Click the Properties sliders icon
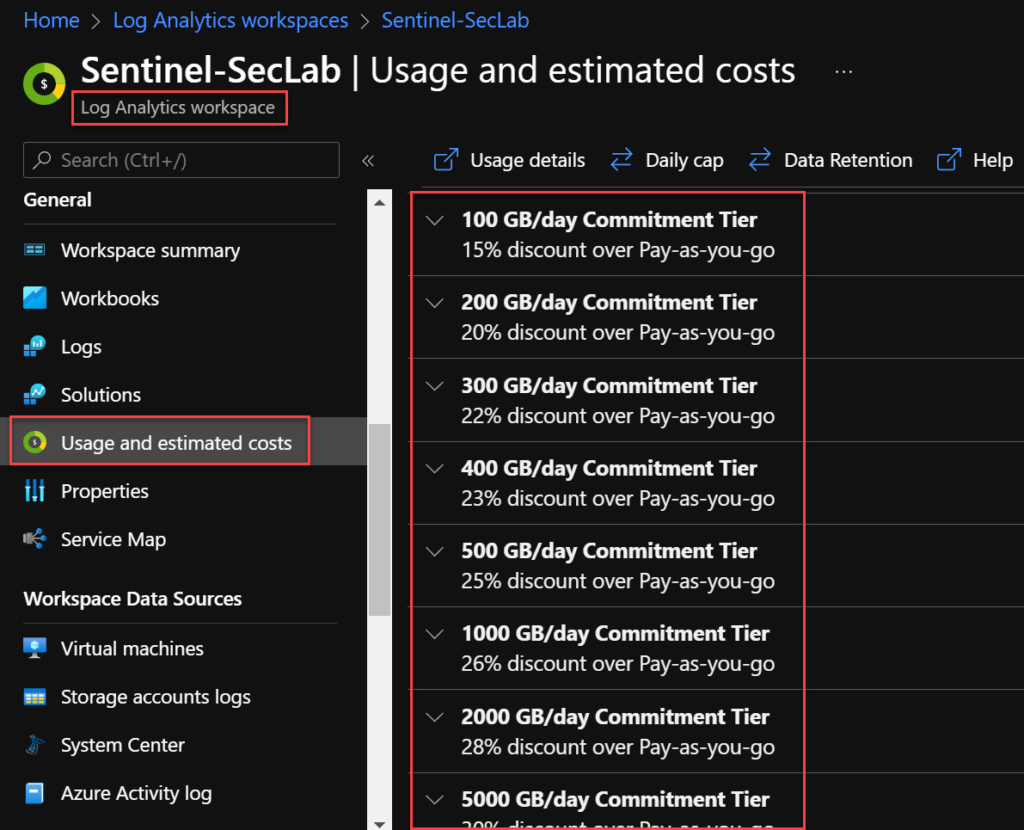Viewport: 1024px width, 830px height. (35, 490)
